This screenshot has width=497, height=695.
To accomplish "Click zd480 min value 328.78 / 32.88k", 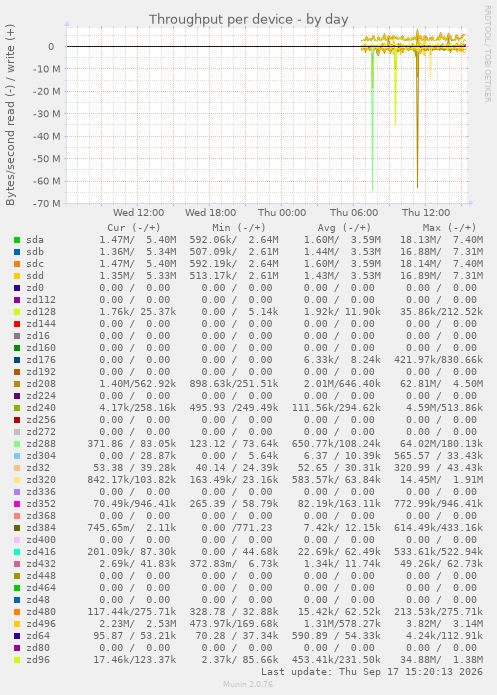I will [234, 612].
